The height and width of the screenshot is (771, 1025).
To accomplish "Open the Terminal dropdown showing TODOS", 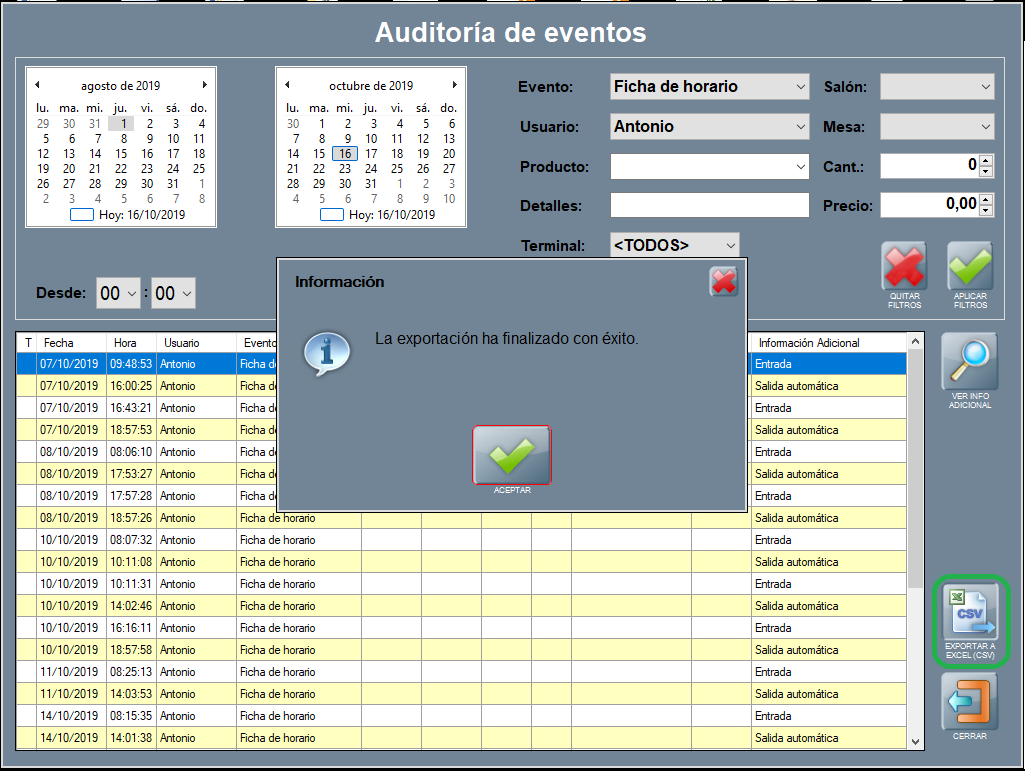I will [x=730, y=245].
